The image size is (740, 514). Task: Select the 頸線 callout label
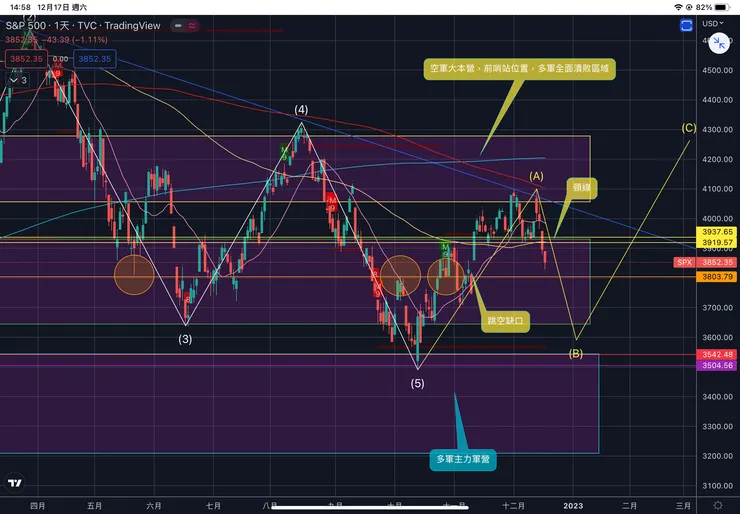click(x=582, y=187)
